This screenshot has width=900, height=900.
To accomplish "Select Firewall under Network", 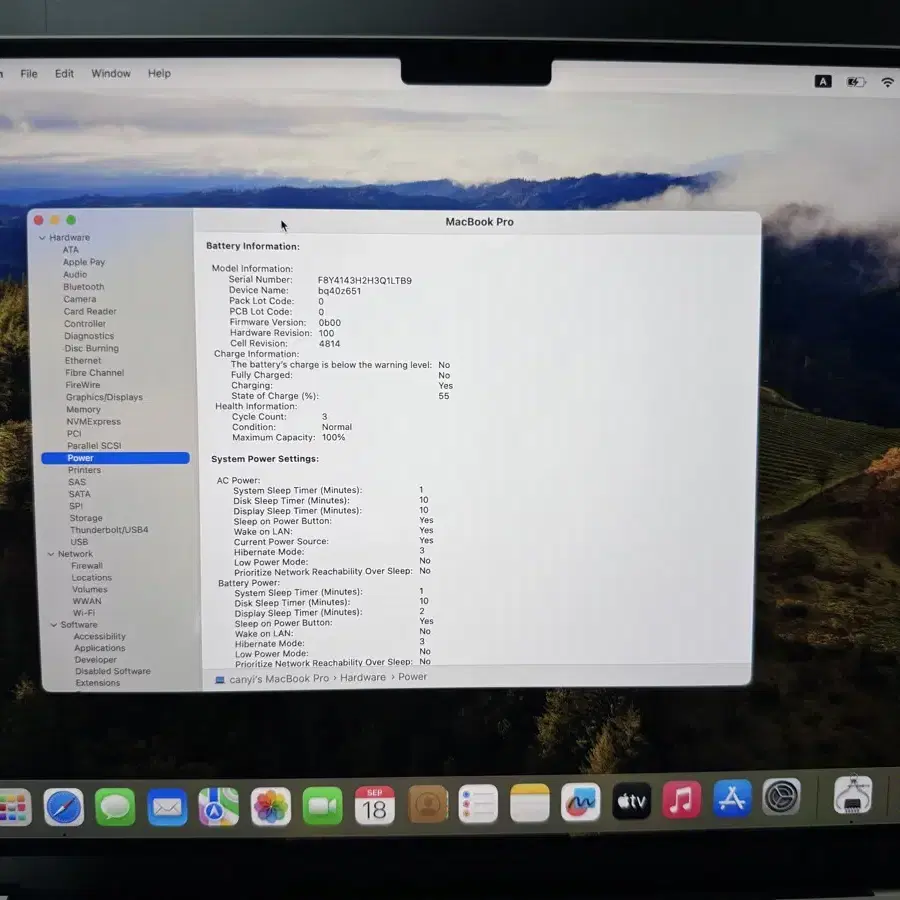I will tap(87, 566).
